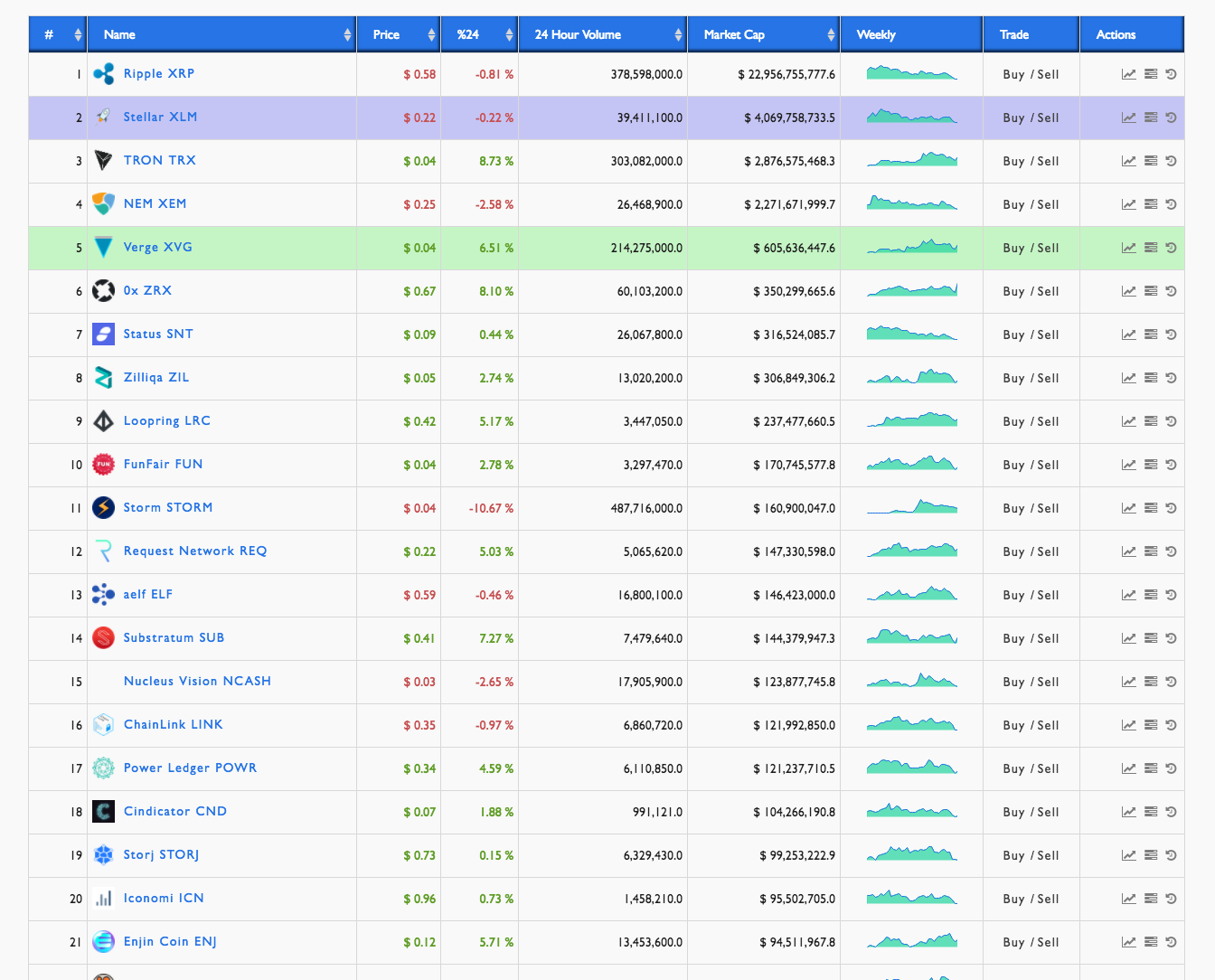The width and height of the screenshot is (1215, 980).
Task: Open the Power Ledger POWR link
Action: click(x=190, y=768)
